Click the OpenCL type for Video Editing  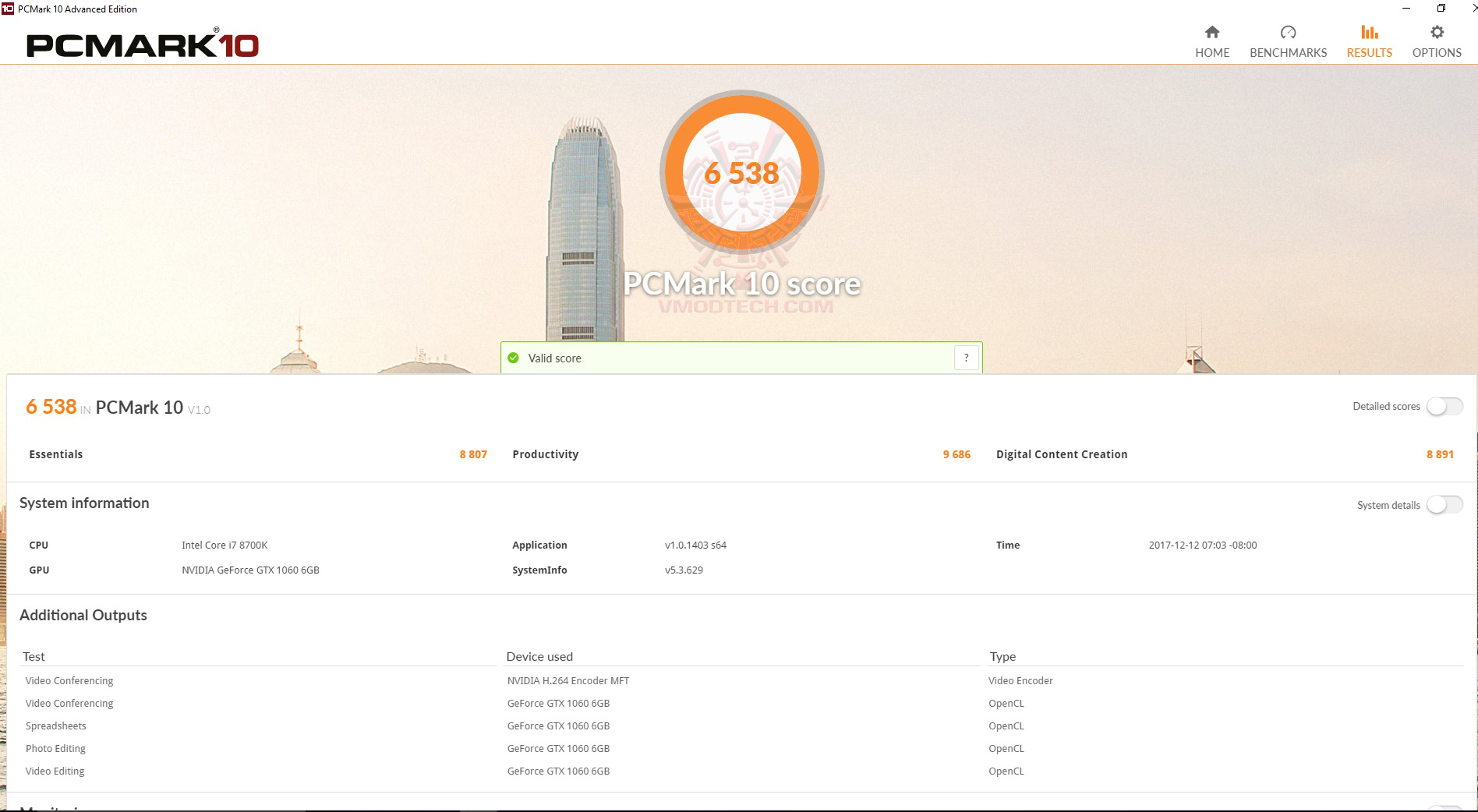coord(1006,771)
